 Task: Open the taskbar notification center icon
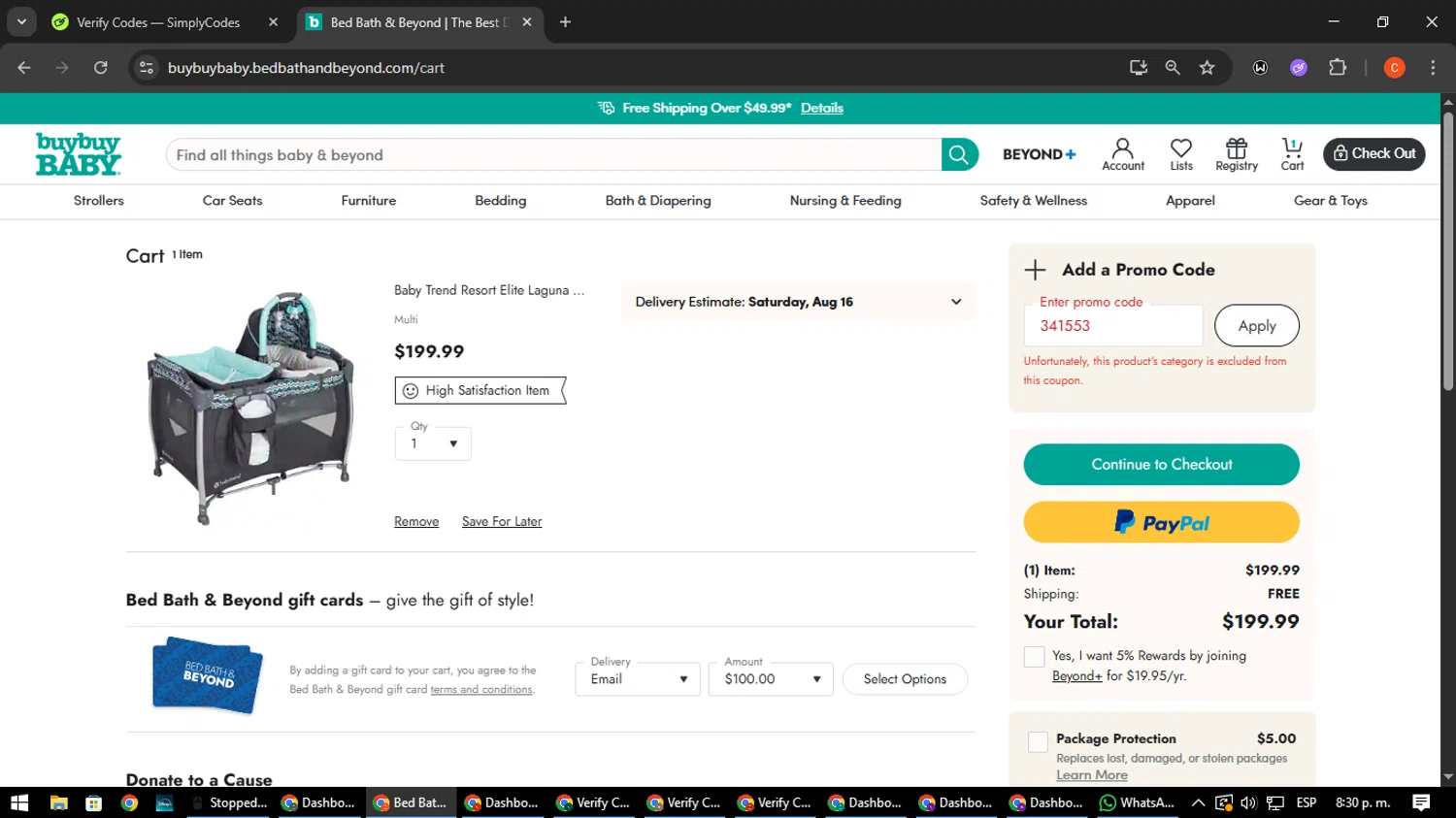1421,802
